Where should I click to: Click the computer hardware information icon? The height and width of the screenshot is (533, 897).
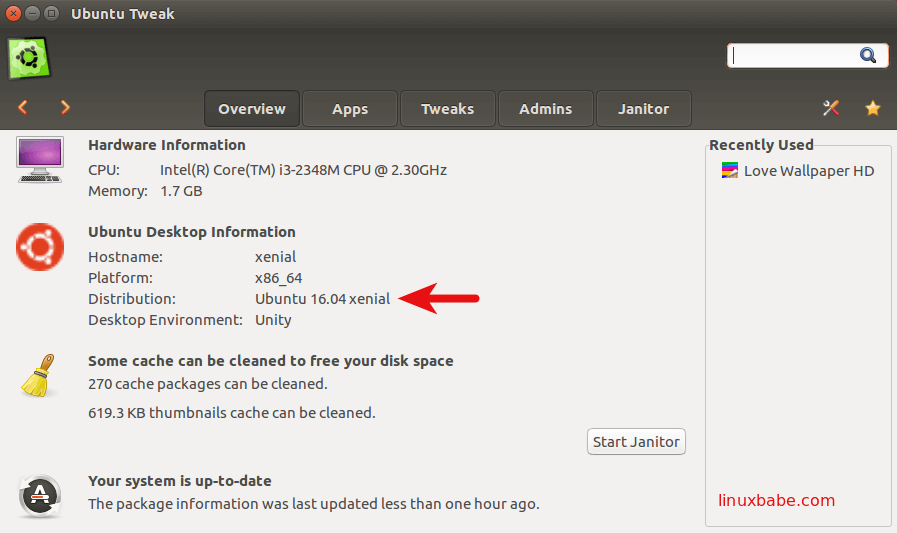coord(40,160)
